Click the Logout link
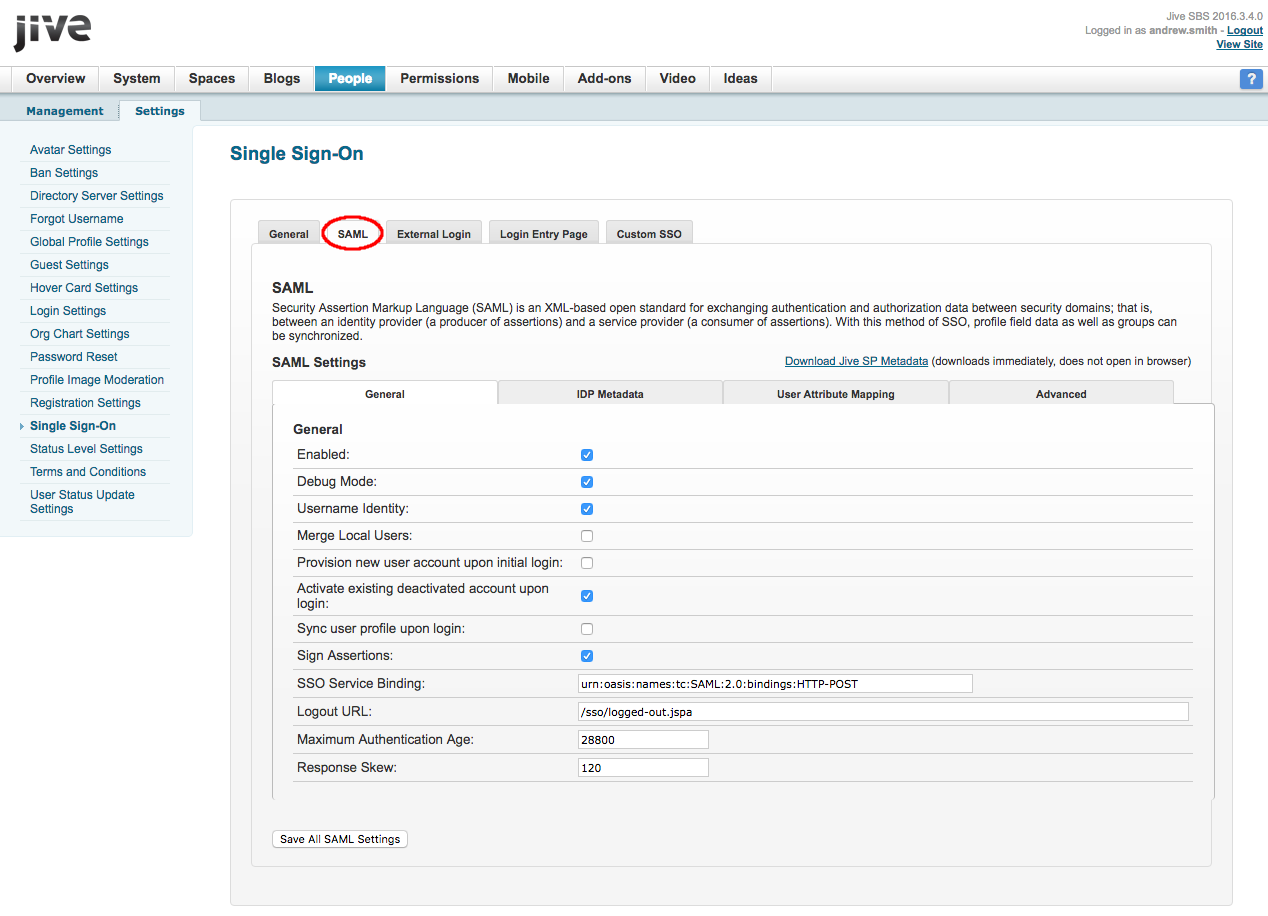The width and height of the screenshot is (1268, 916). click(x=1245, y=31)
